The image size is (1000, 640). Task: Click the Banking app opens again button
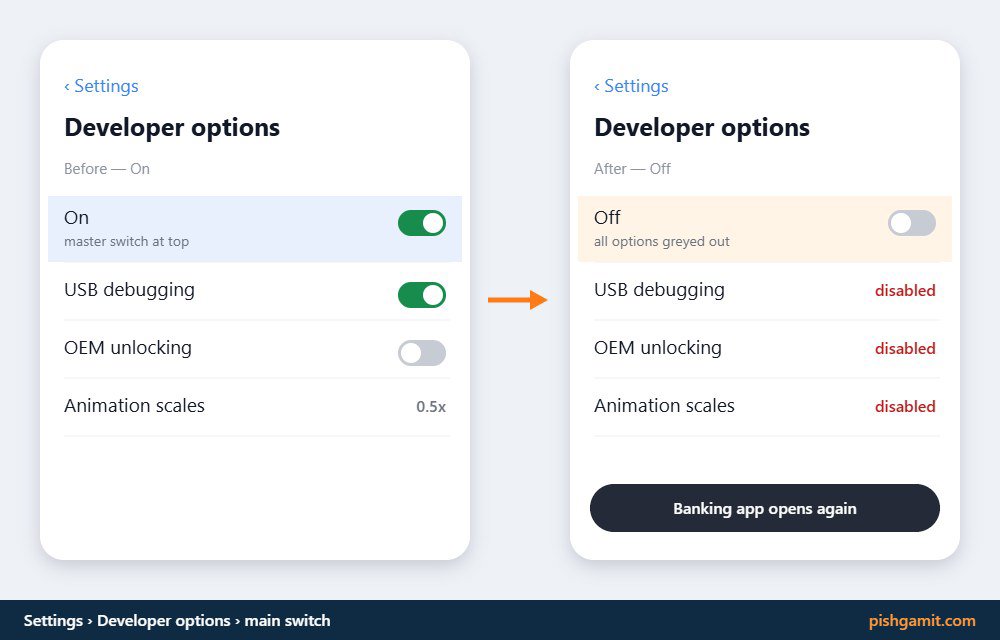click(x=765, y=508)
